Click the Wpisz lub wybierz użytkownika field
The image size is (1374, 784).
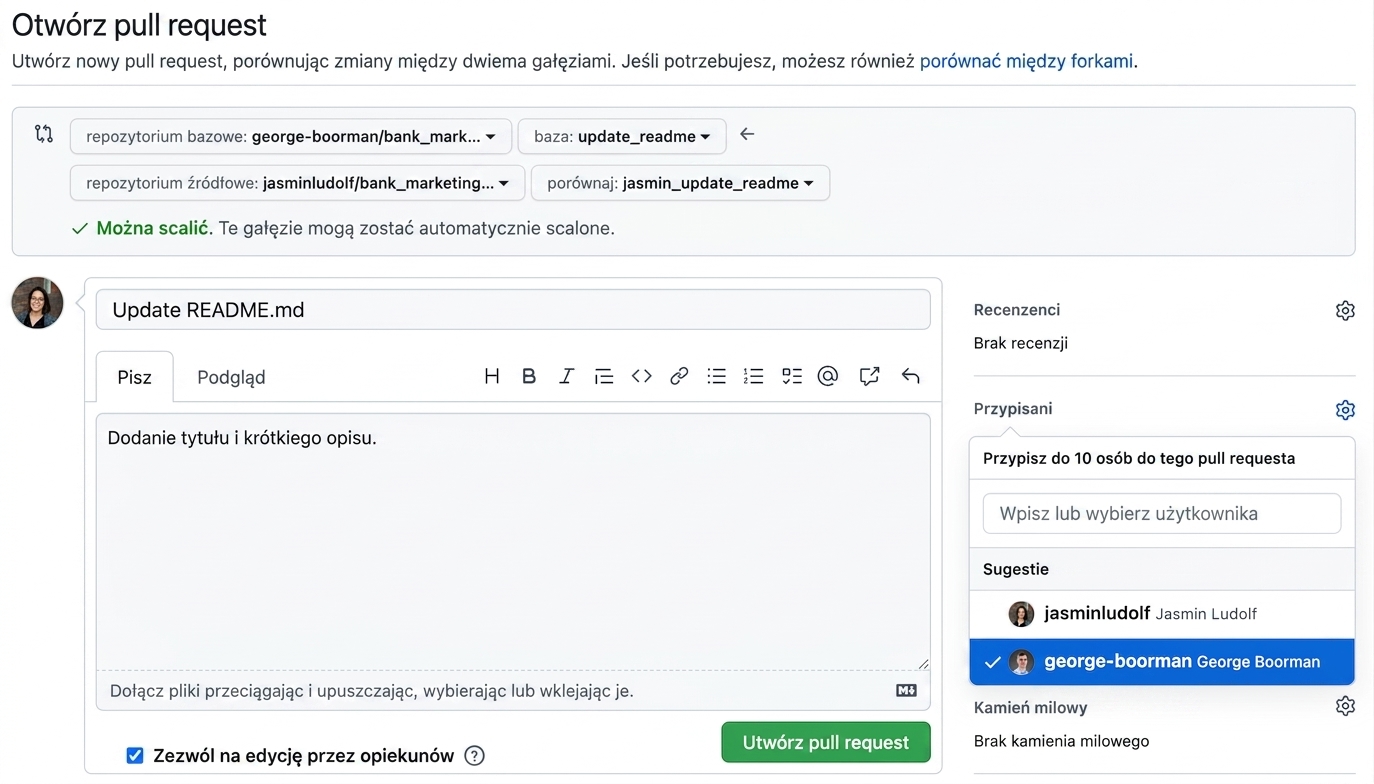[x=1162, y=514]
